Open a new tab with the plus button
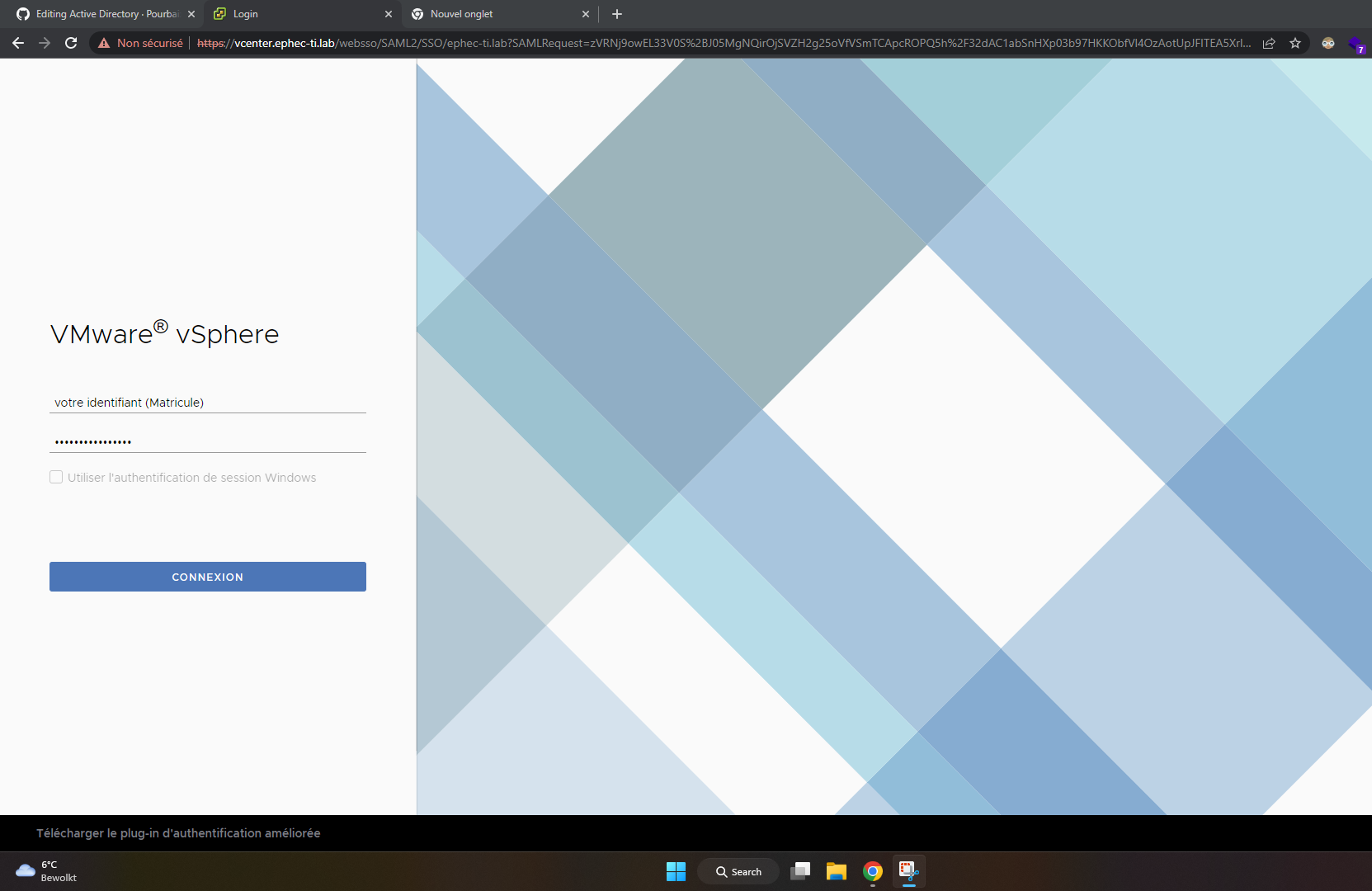This screenshot has height=891, width=1372. tap(617, 14)
